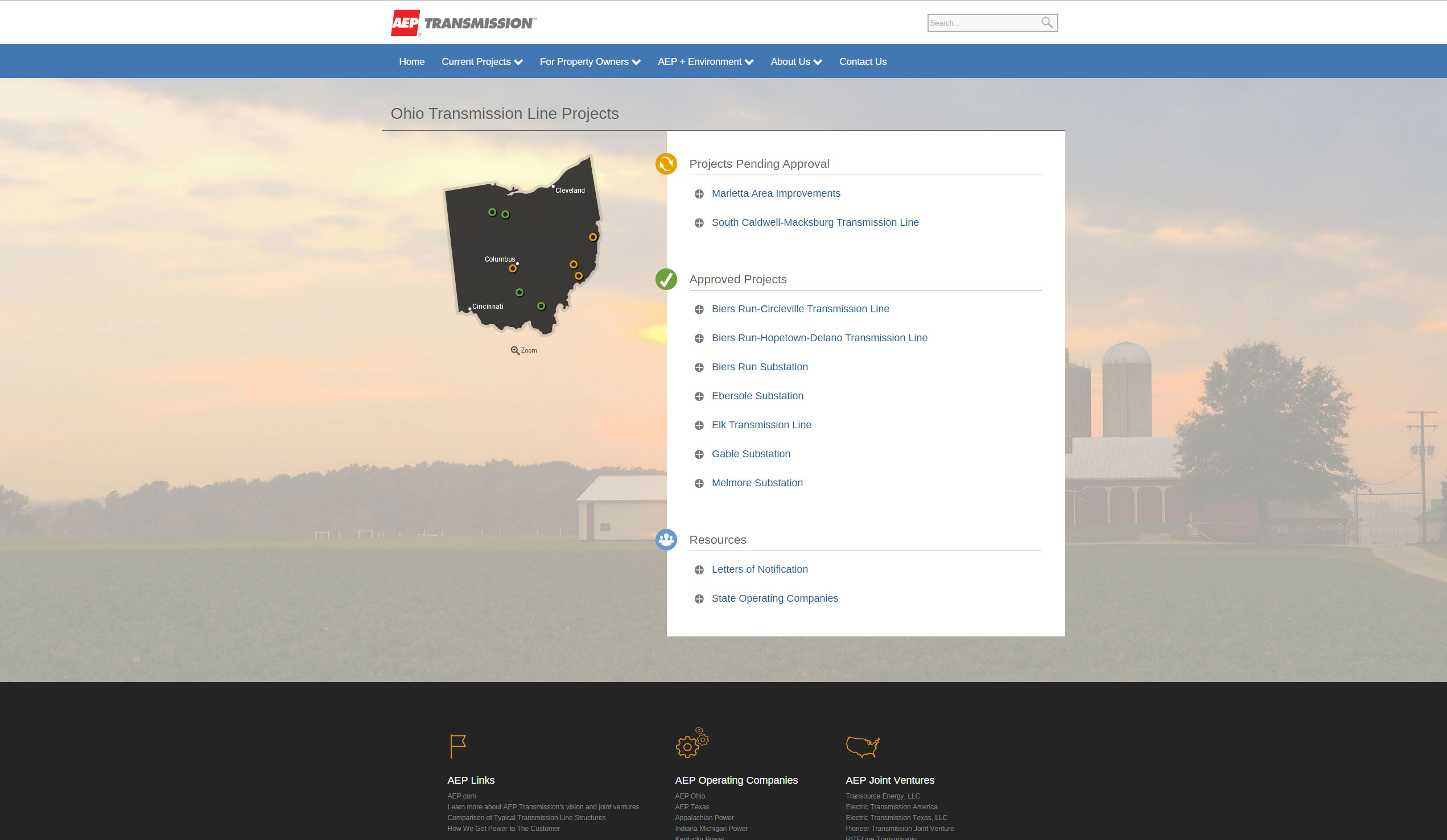Click AEP Texas footer link
This screenshot has width=1447, height=840.
tap(691, 806)
